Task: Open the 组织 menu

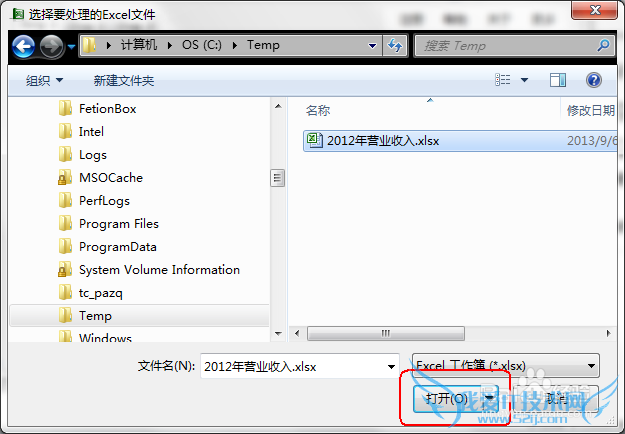Action: click(44, 81)
